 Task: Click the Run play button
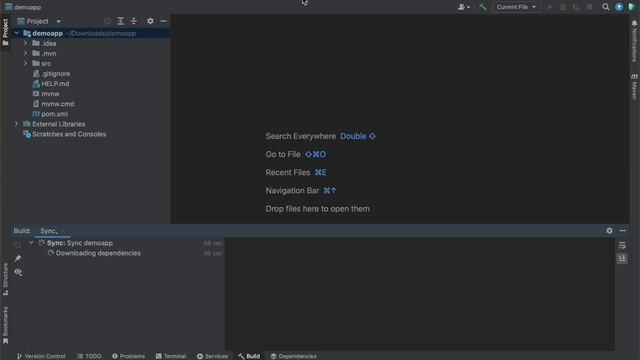[550, 7]
